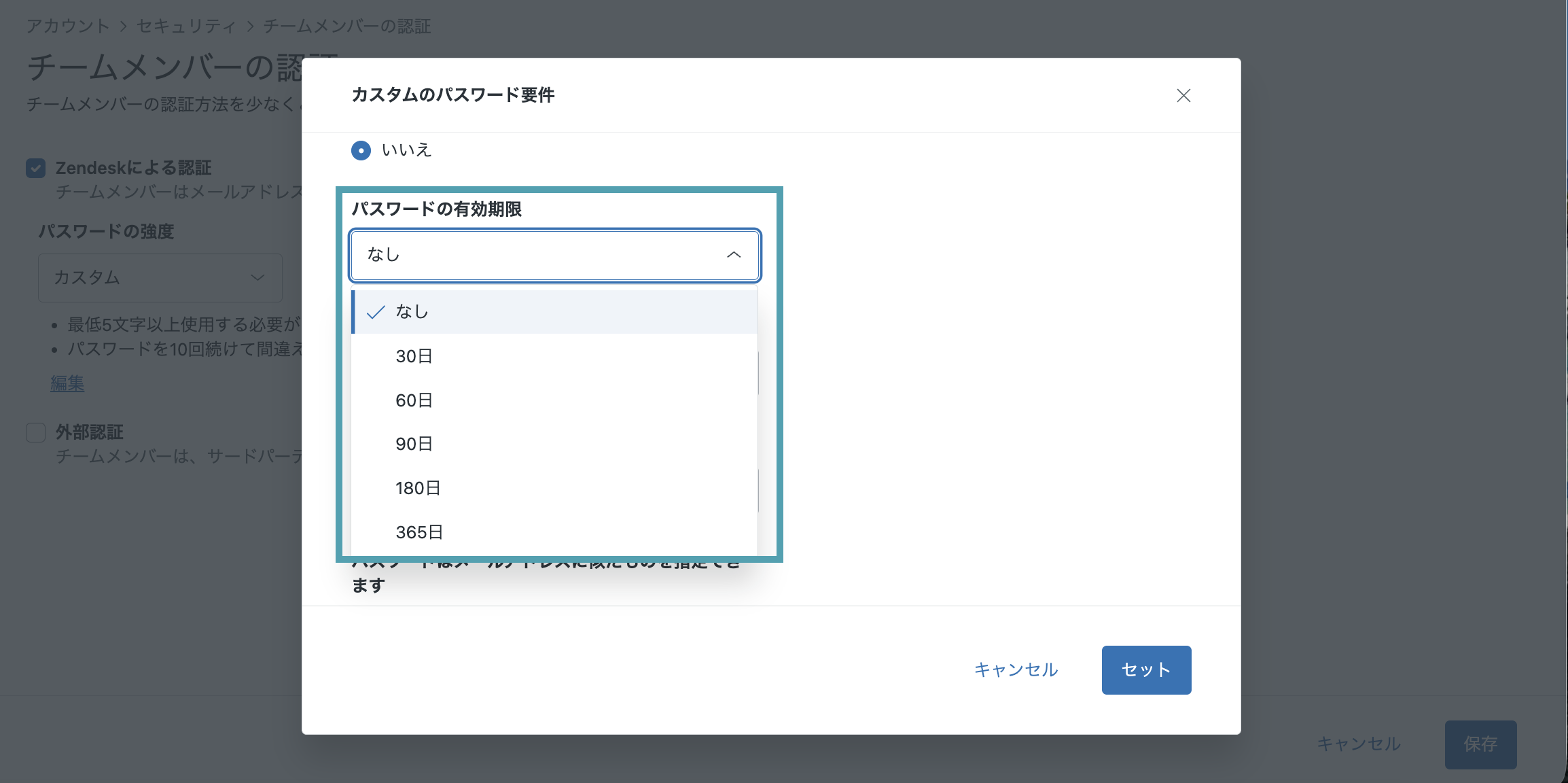1568x783 pixels.
Task: Select 60日 expiration option
Action: coord(554,400)
